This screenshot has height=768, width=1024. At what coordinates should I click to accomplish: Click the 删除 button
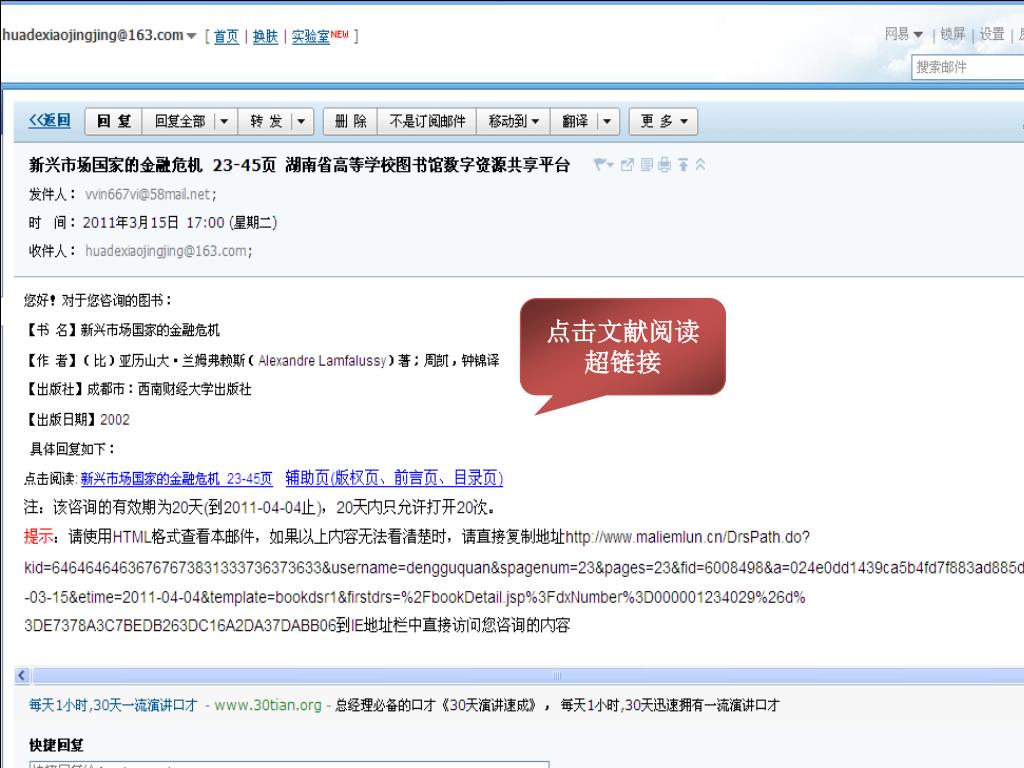[351, 121]
